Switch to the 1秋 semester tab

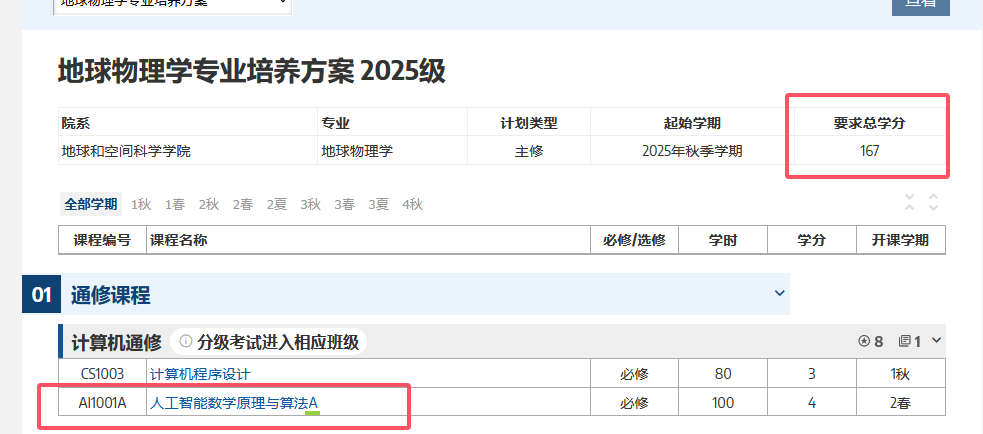point(141,205)
